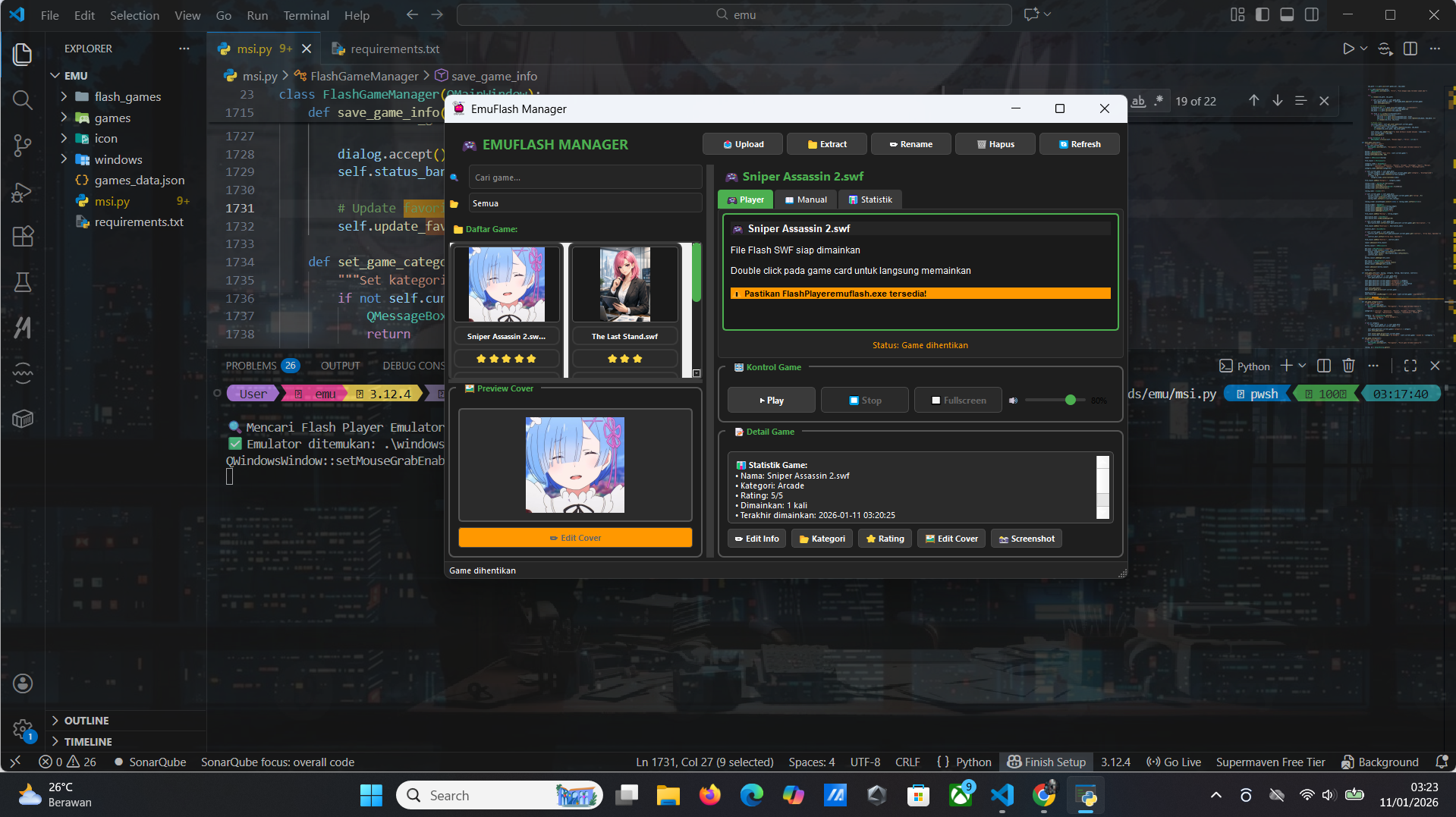The image size is (1456, 817).
Task: Open the Semua category dropdown
Action: [584, 203]
